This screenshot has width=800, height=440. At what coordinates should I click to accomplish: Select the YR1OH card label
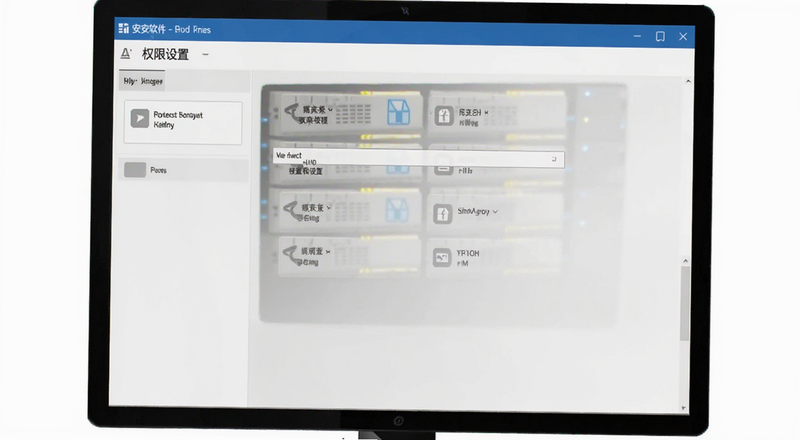[468, 253]
